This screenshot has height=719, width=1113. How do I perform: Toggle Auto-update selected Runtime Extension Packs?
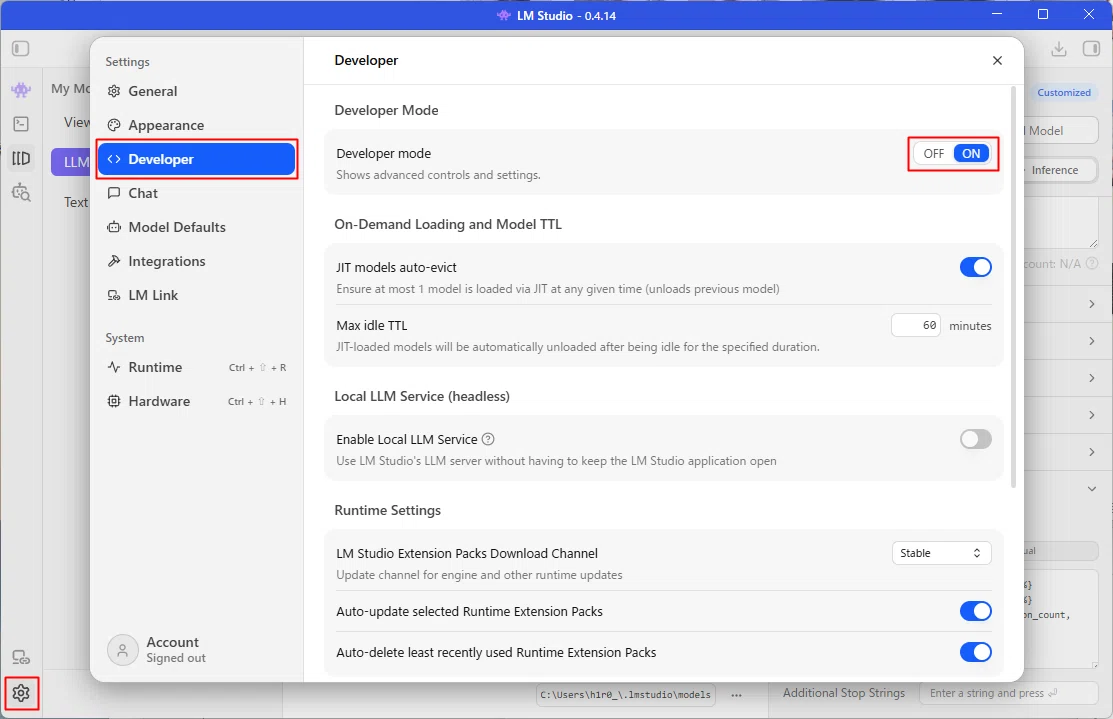click(x=975, y=611)
